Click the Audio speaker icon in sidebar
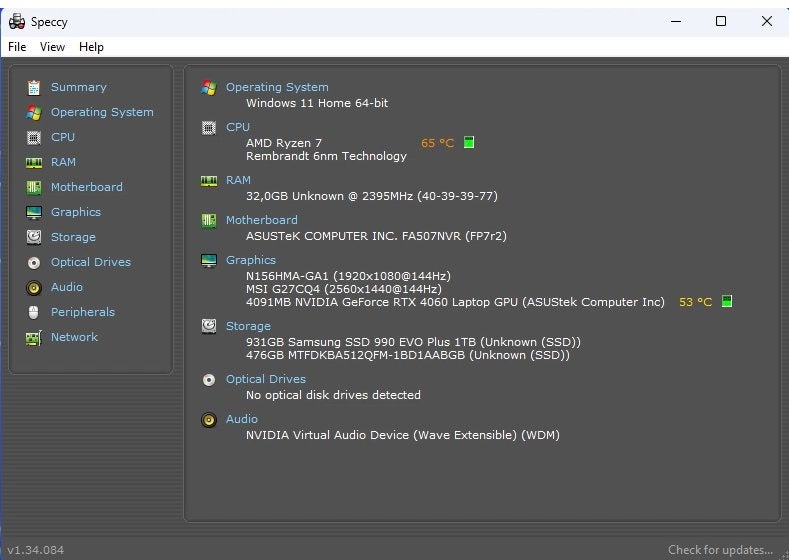Viewport: 789px width, 560px height. click(x=34, y=288)
